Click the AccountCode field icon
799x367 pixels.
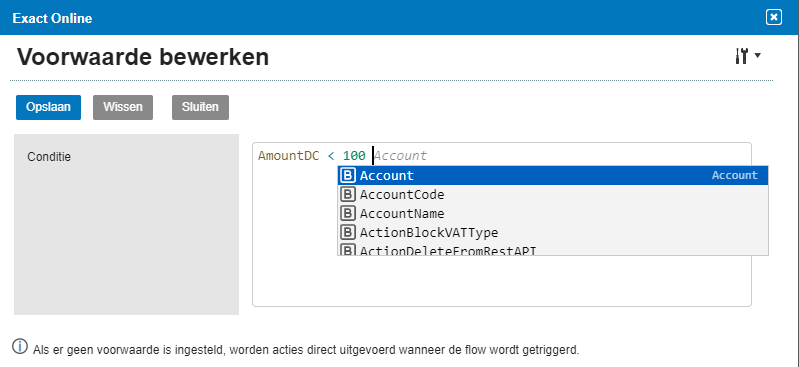tap(348, 195)
